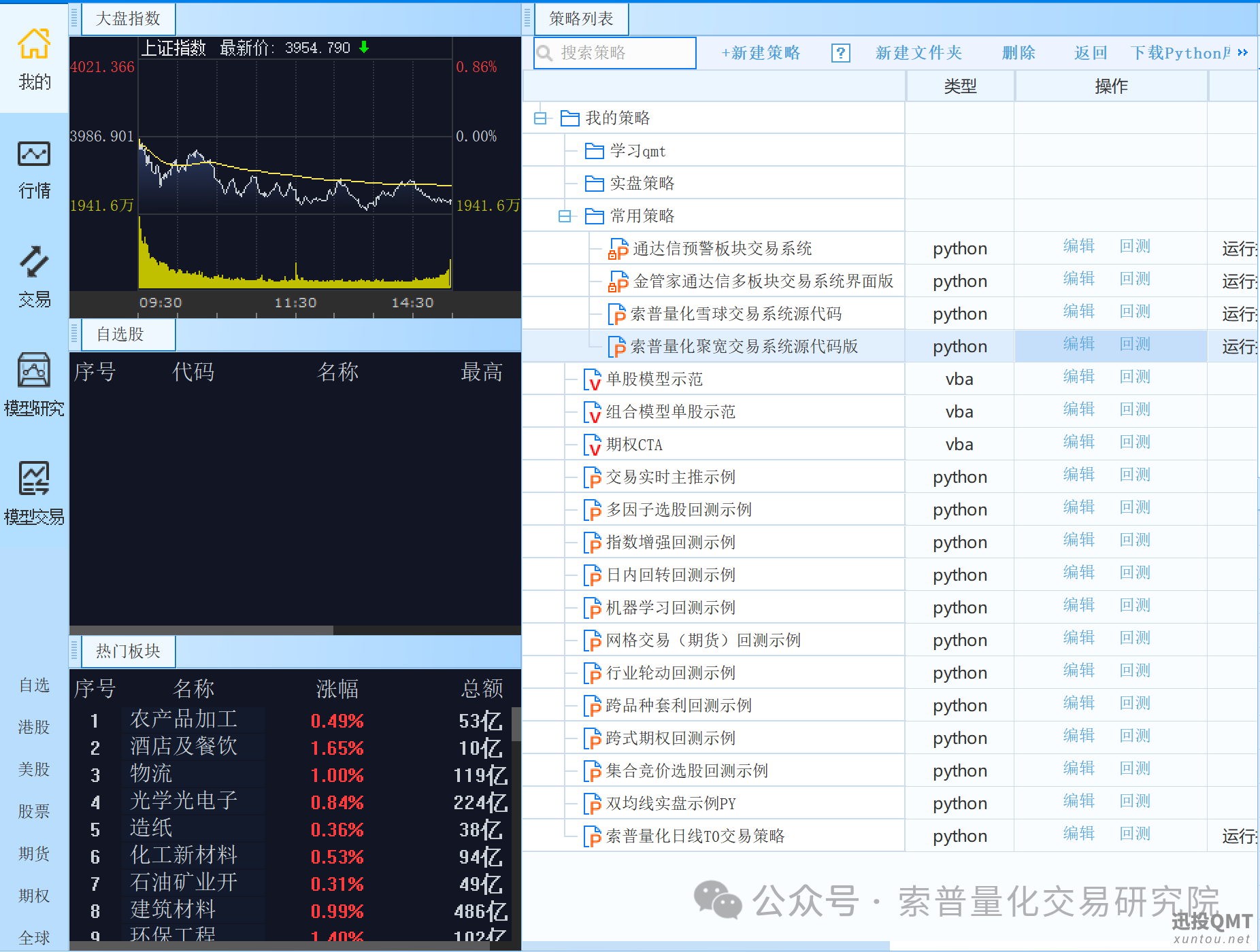Click 回测 for 单股模型示范
This screenshot has width=1260, height=952.
1135,377
